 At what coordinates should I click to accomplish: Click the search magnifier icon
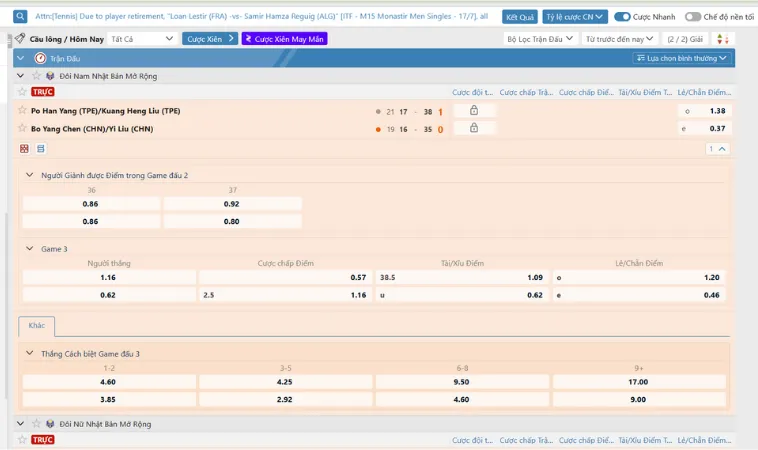[21, 16]
